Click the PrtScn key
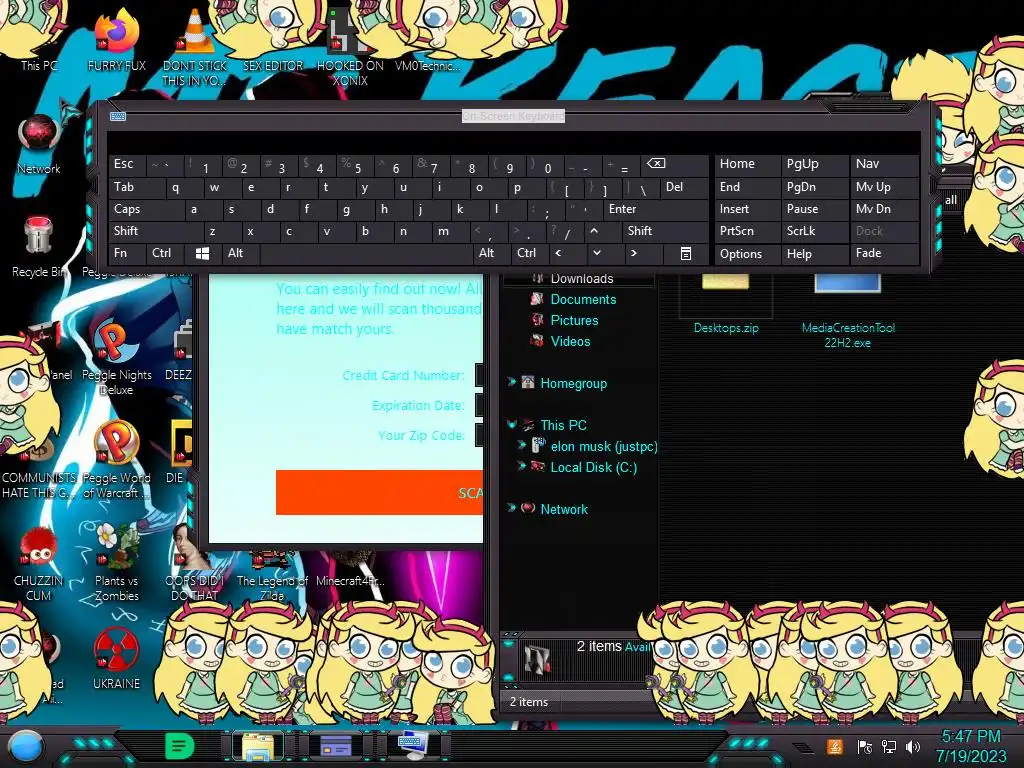The image size is (1024, 768). (x=747, y=231)
